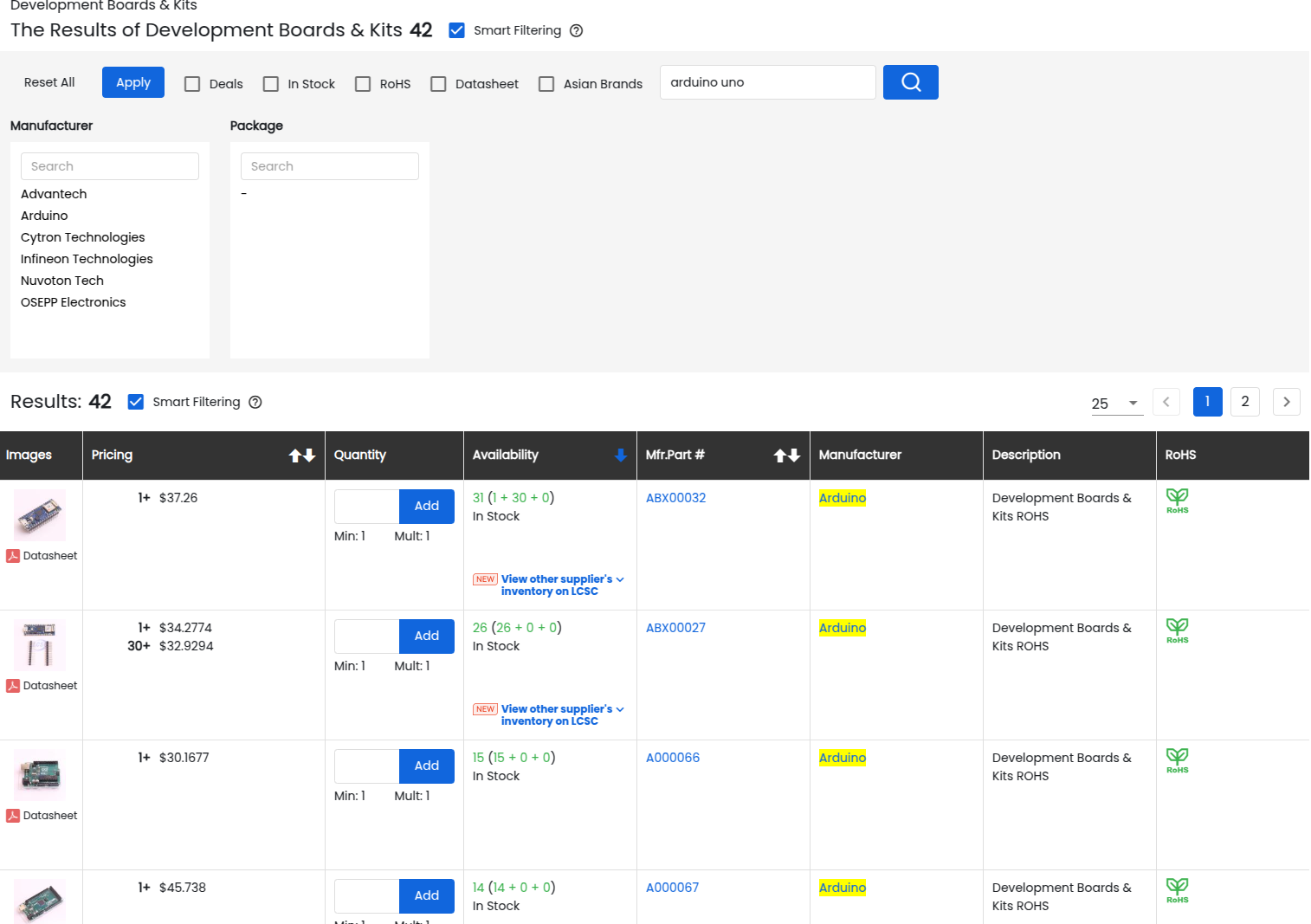This screenshot has width=1311, height=924.
Task: Open Smart Filtering help icon beside Results count
Action: point(255,402)
